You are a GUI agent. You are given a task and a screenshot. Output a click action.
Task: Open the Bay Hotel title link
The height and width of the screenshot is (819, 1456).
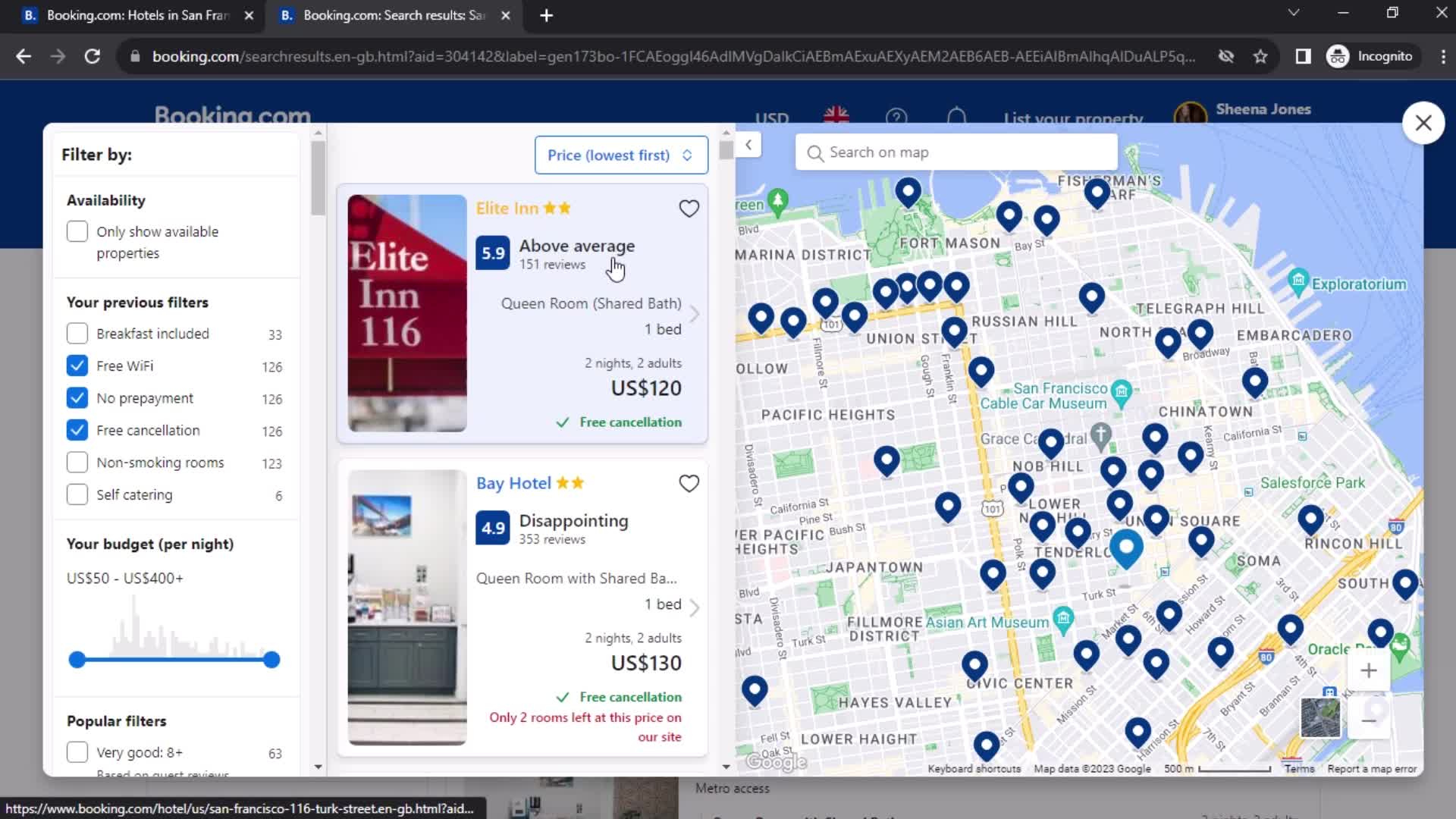513,484
